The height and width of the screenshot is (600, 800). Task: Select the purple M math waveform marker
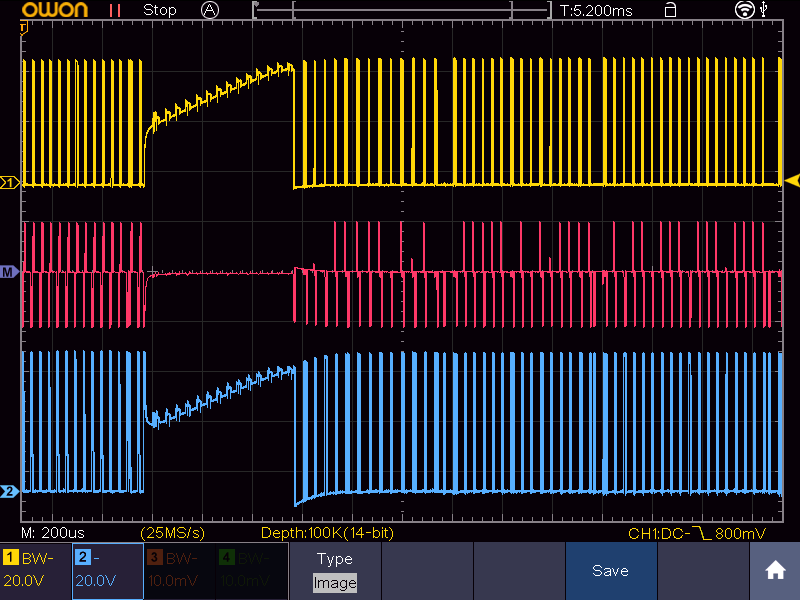click(9, 272)
